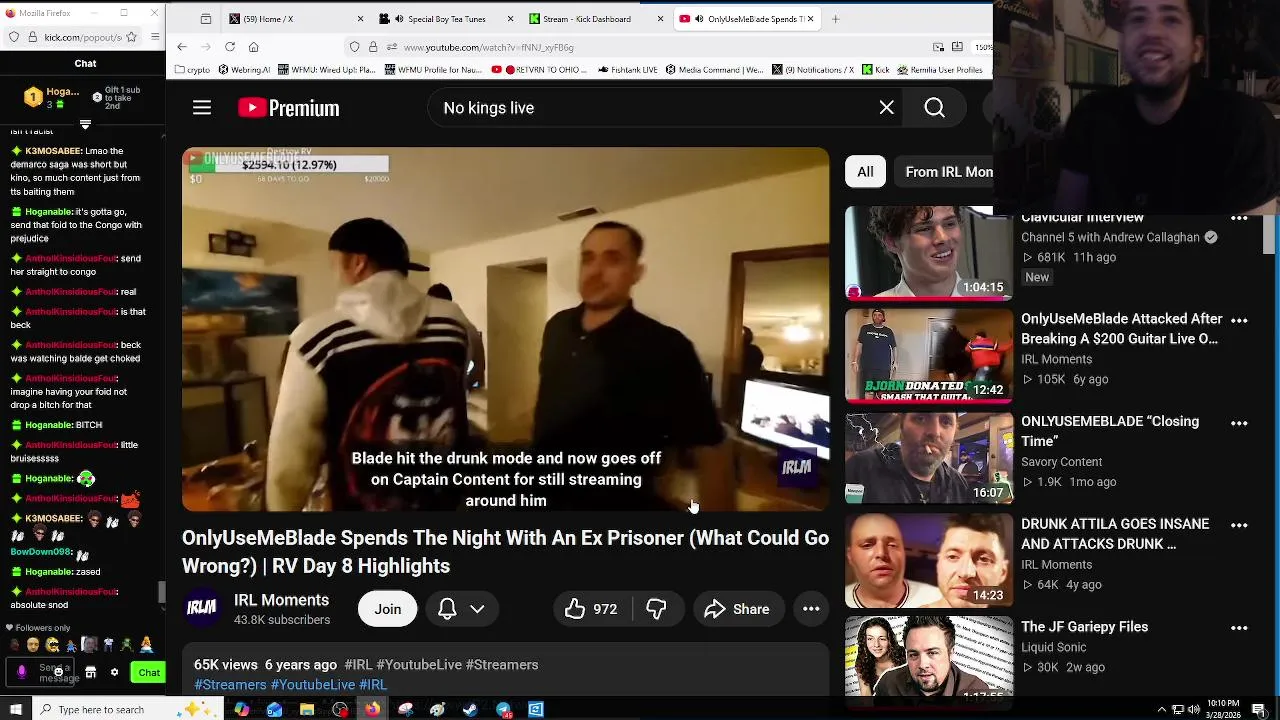
Task: Open File Explorer from the taskbar
Action: pyautogui.click(x=307, y=710)
